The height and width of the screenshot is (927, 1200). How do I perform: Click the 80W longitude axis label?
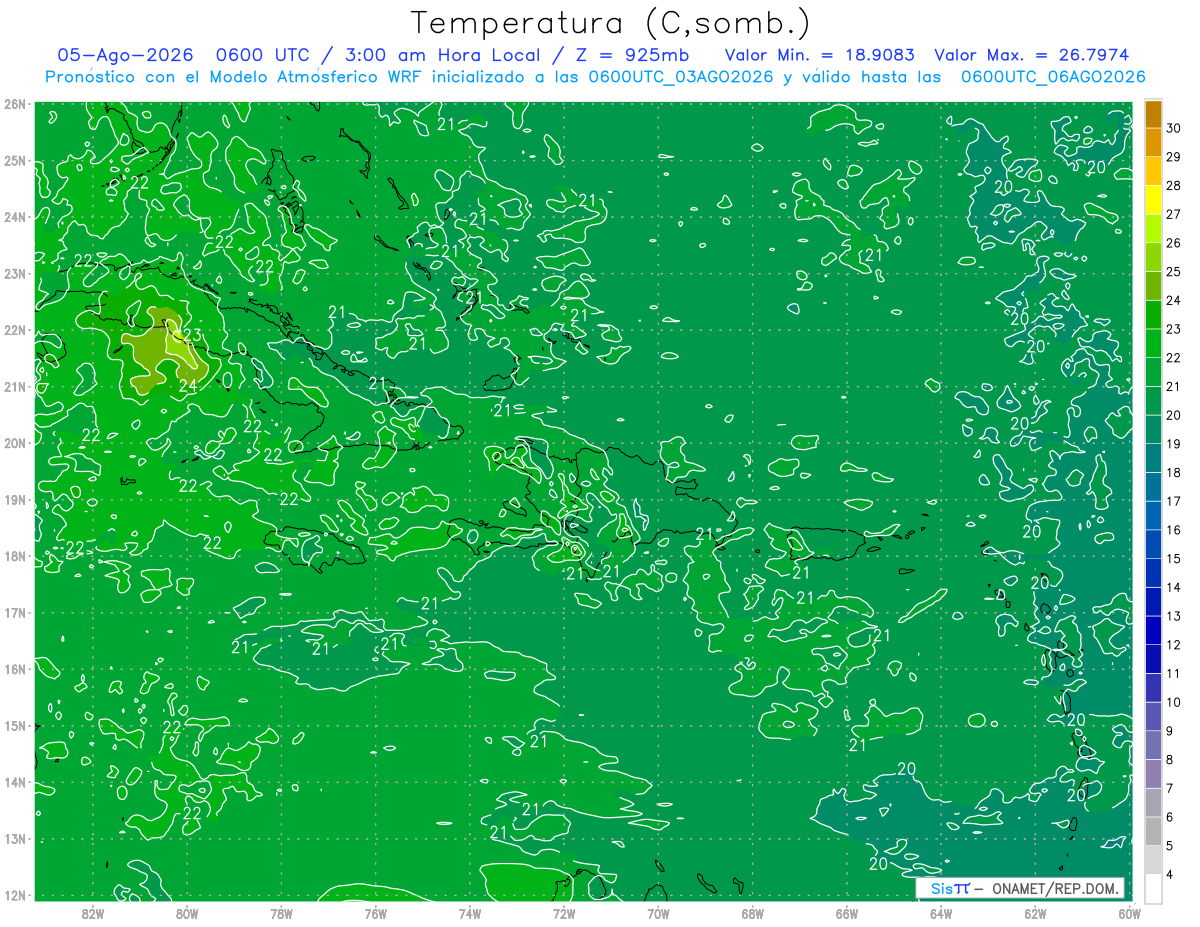point(187,913)
